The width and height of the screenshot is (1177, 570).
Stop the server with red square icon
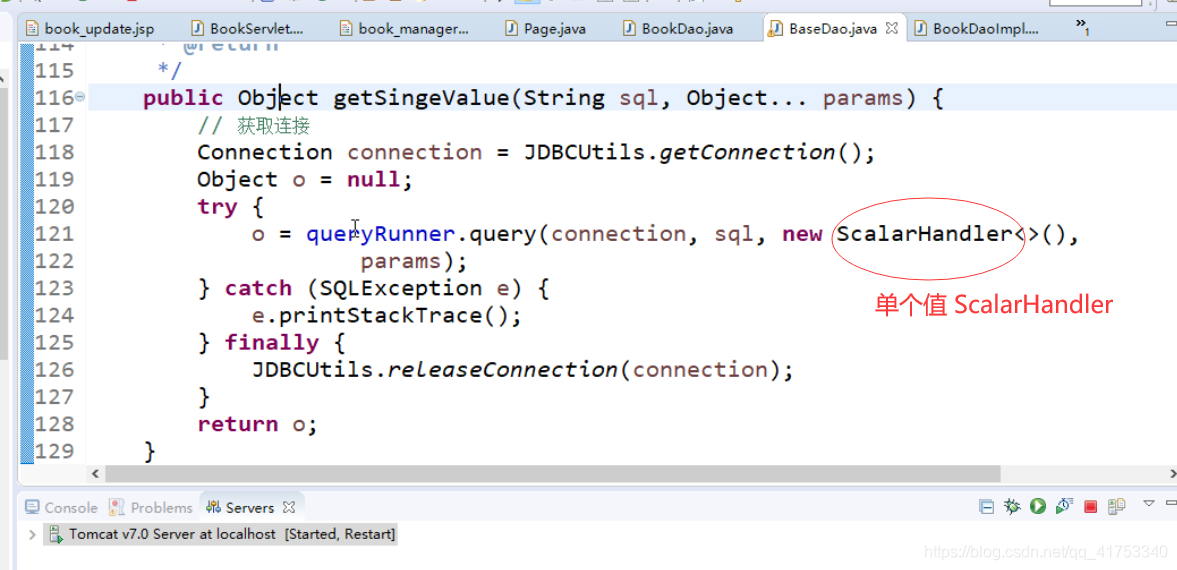(1091, 508)
